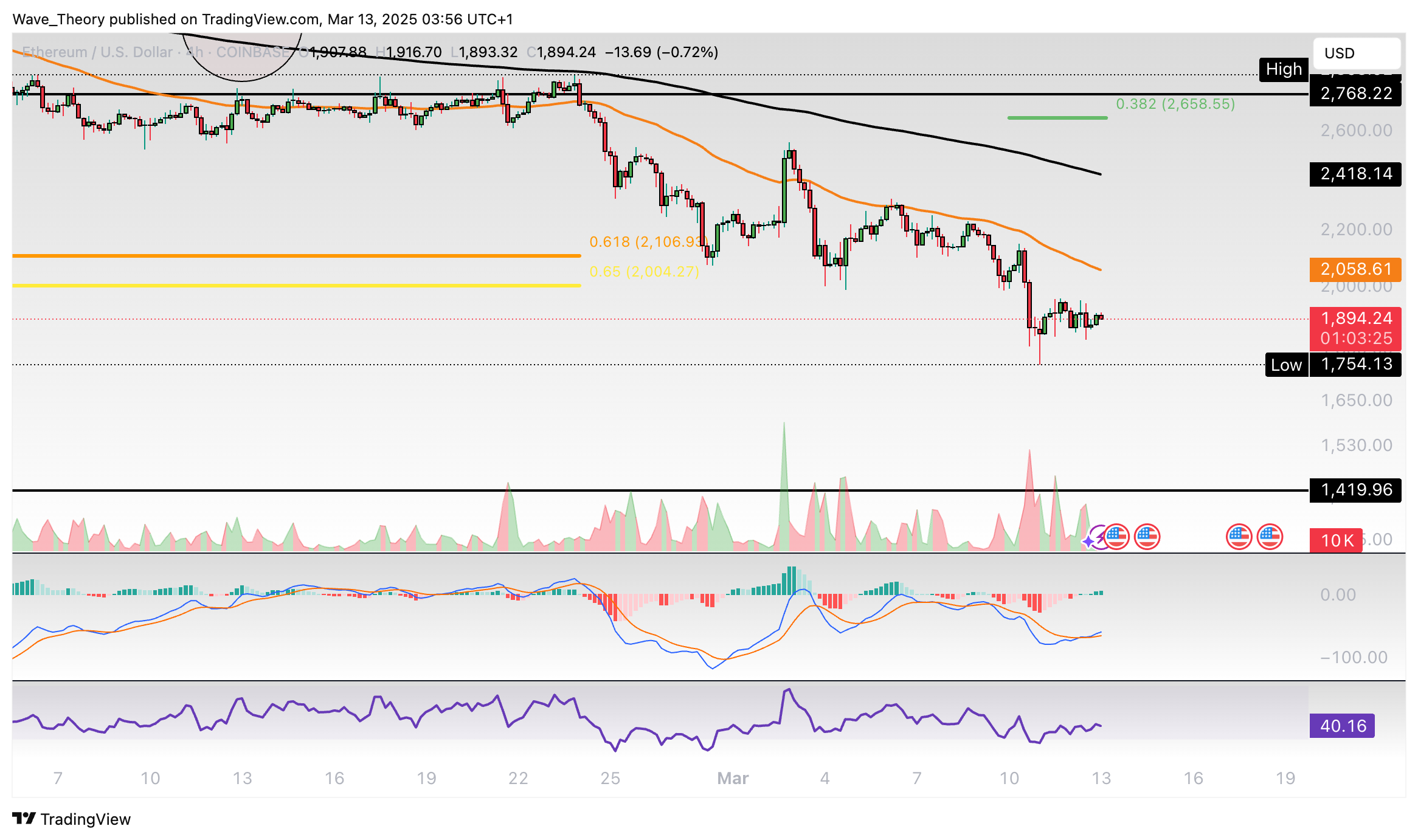Click the Ethereum / U.S. Dollar symbol title

97,52
